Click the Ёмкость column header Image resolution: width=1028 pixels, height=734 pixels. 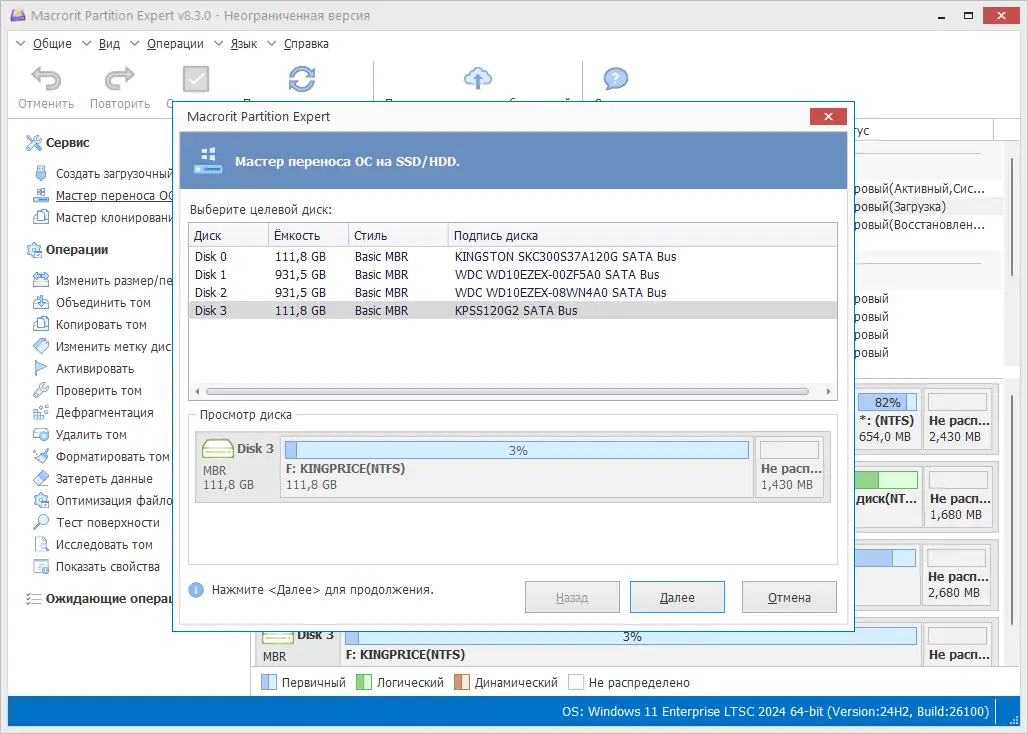pyautogui.click(x=308, y=235)
